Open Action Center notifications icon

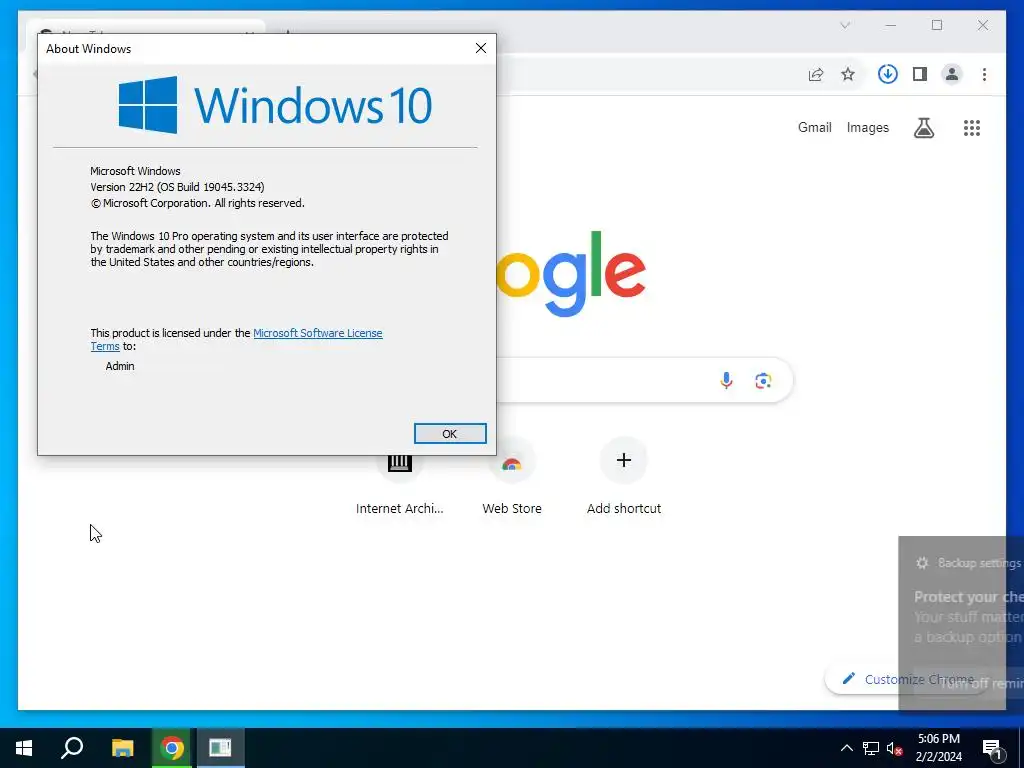tap(992, 748)
